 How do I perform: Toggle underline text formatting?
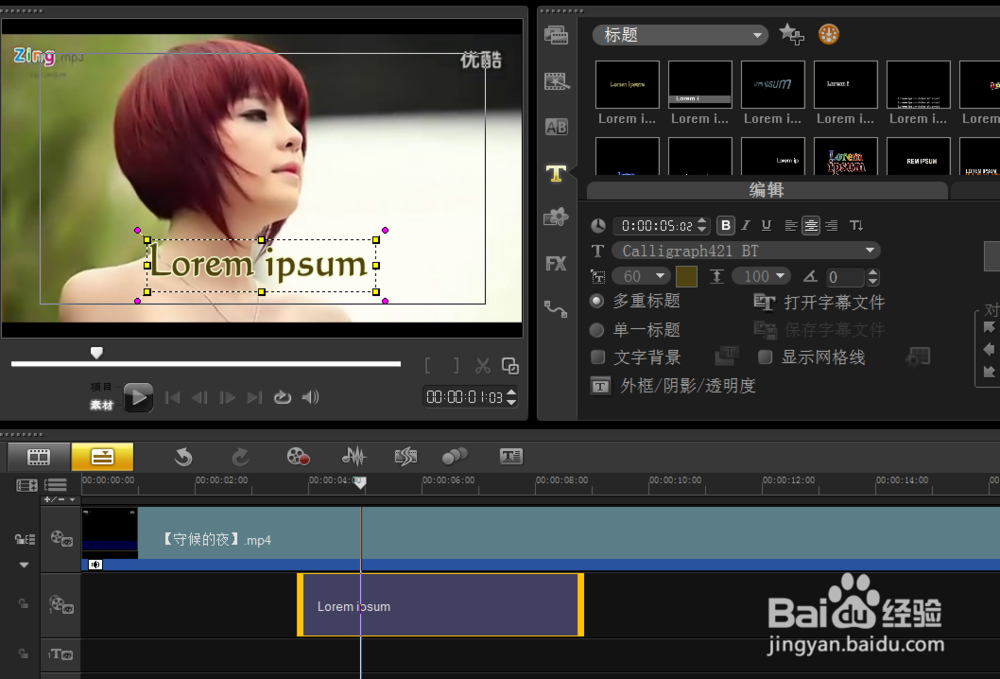point(767,226)
